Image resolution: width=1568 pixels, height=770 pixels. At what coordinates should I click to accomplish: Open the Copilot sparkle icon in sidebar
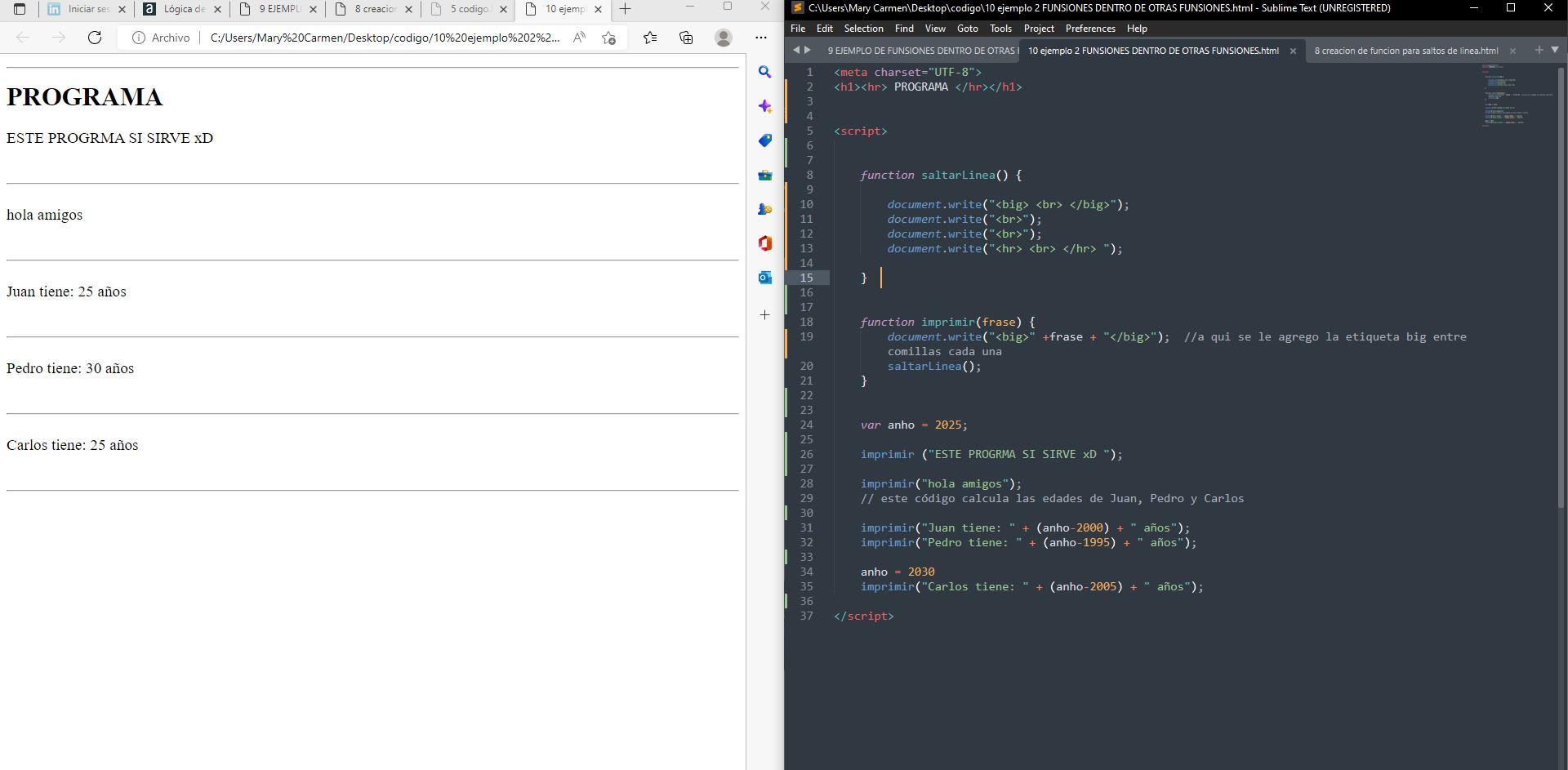coord(764,106)
